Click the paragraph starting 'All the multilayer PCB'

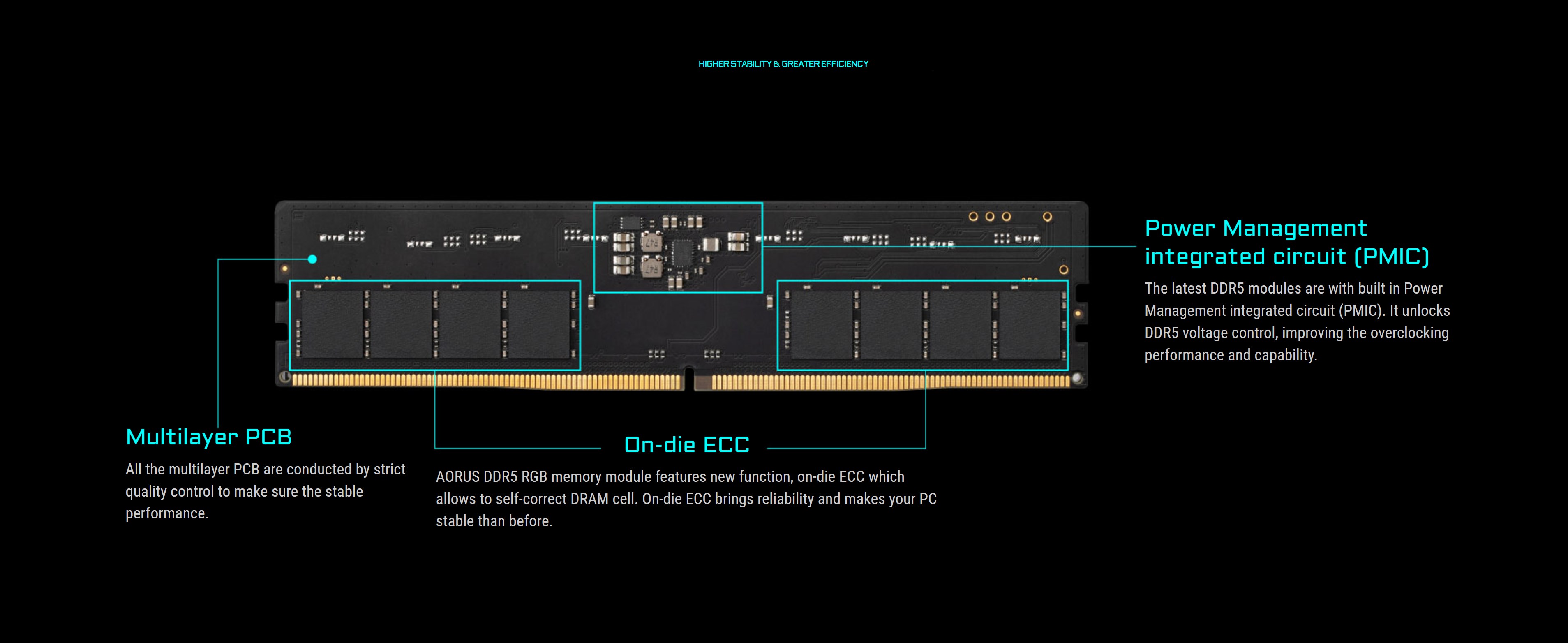[x=266, y=491]
